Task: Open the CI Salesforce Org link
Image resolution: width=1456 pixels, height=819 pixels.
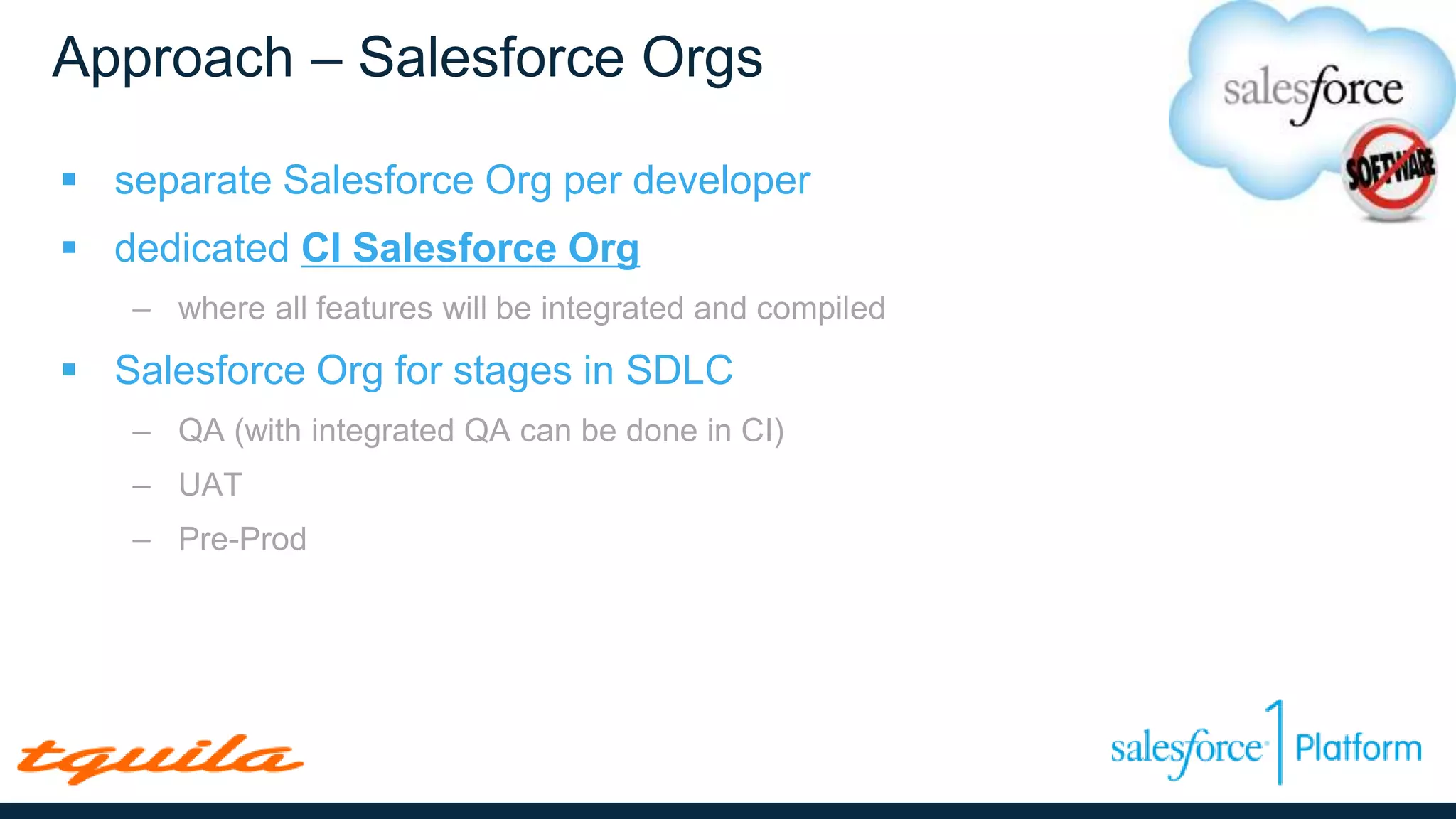Action: click(x=470, y=248)
